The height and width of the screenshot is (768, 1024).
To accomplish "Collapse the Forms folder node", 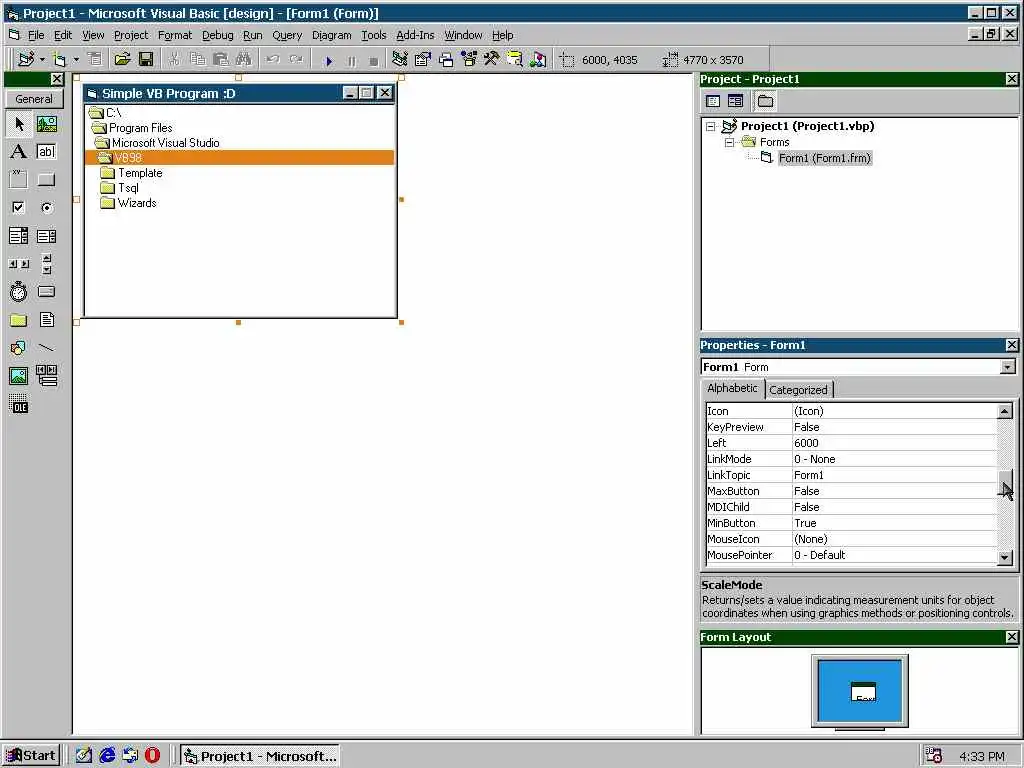I will [x=729, y=142].
